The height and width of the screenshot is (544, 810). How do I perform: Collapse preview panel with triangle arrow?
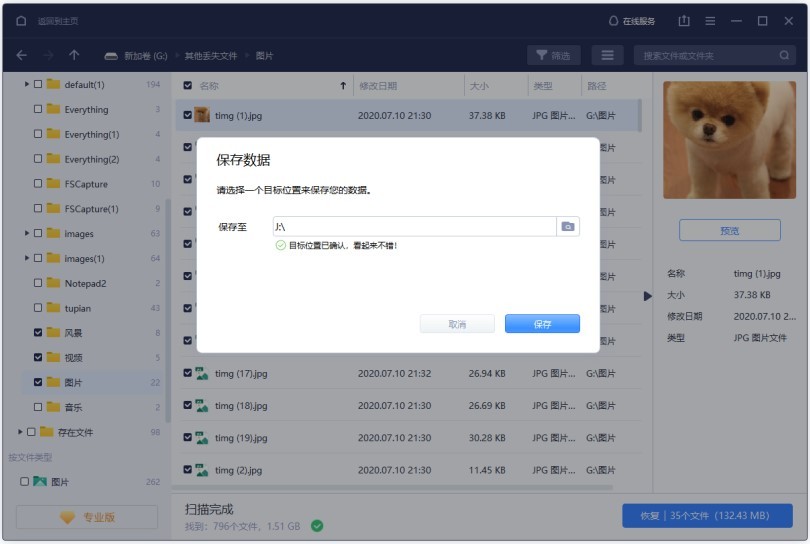tap(647, 296)
